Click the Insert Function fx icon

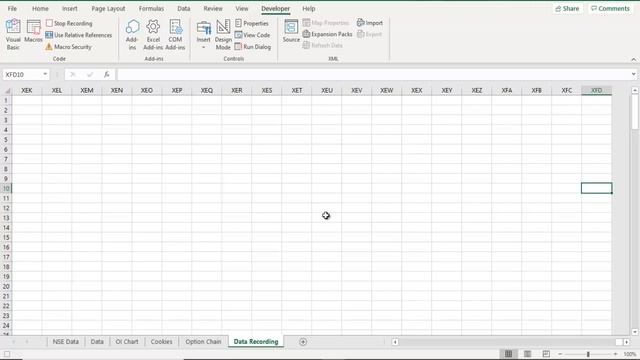[106, 74]
